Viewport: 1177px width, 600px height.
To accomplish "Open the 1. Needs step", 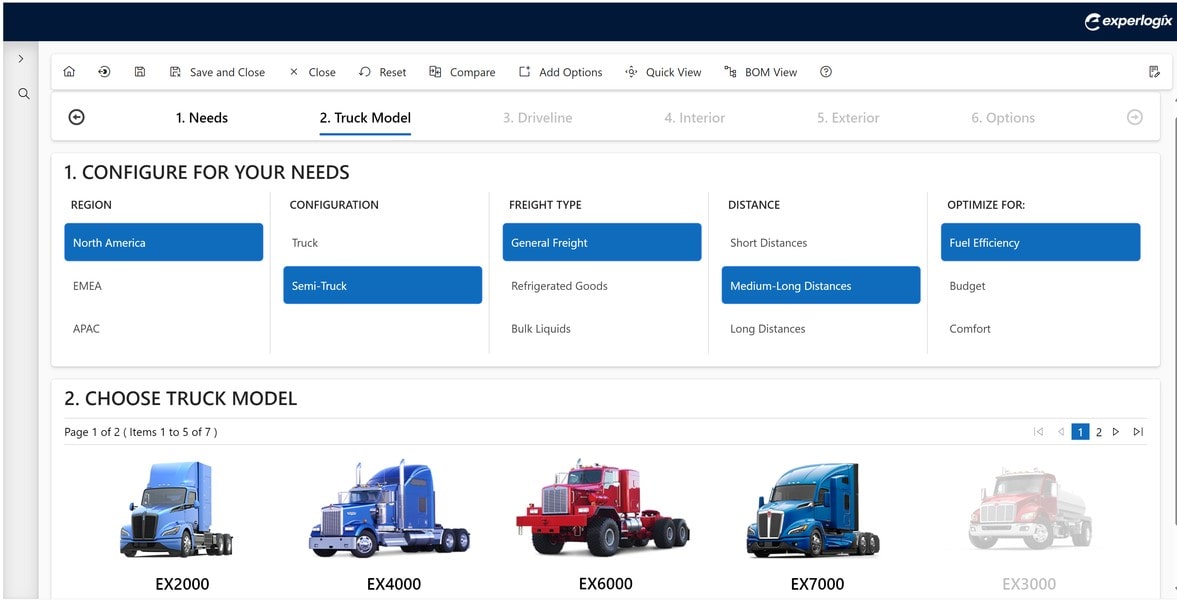I will pos(202,117).
